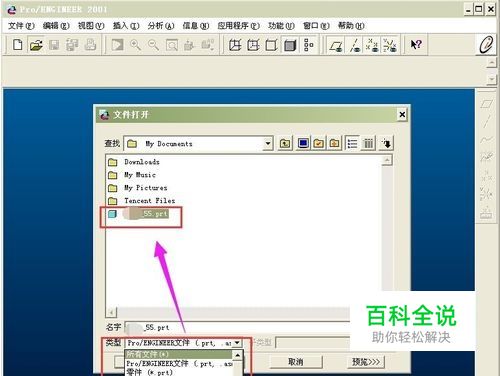Open the 信息 (N) menu
The height and width of the screenshot is (376, 500).
[x=196, y=26]
